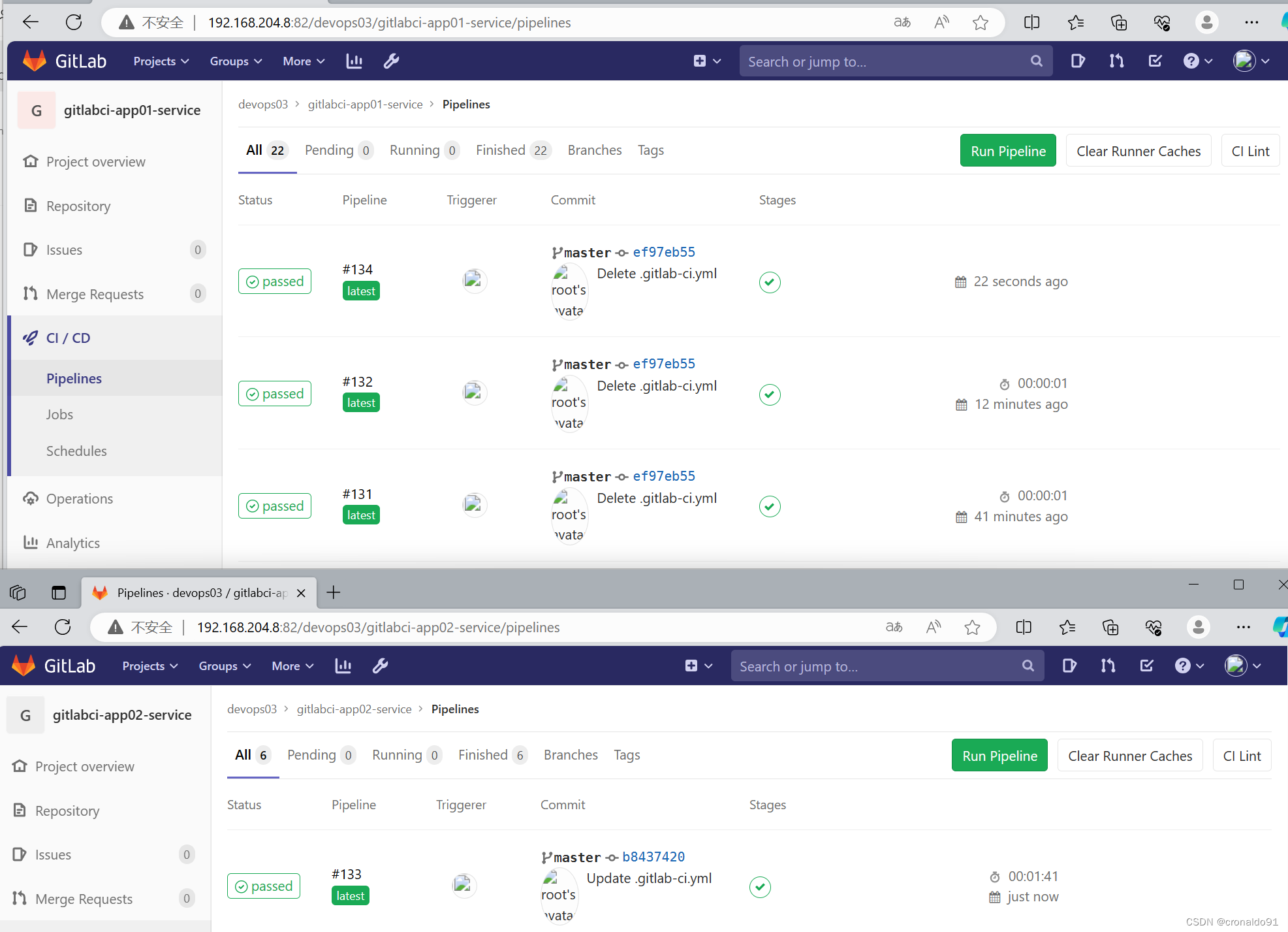Screen dimensions: 1288x932
Task: Click the search field in bottom GitLab navbar
Action: [875, 666]
